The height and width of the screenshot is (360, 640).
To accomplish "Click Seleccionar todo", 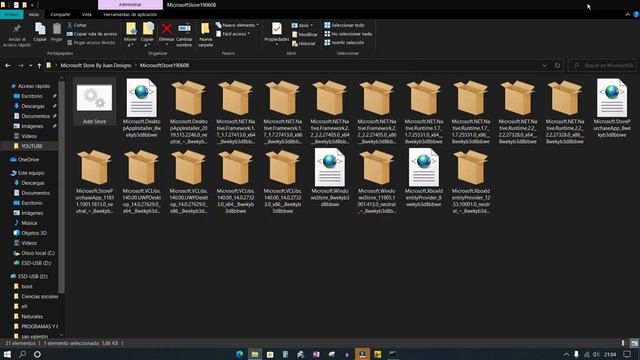I will (344, 25).
